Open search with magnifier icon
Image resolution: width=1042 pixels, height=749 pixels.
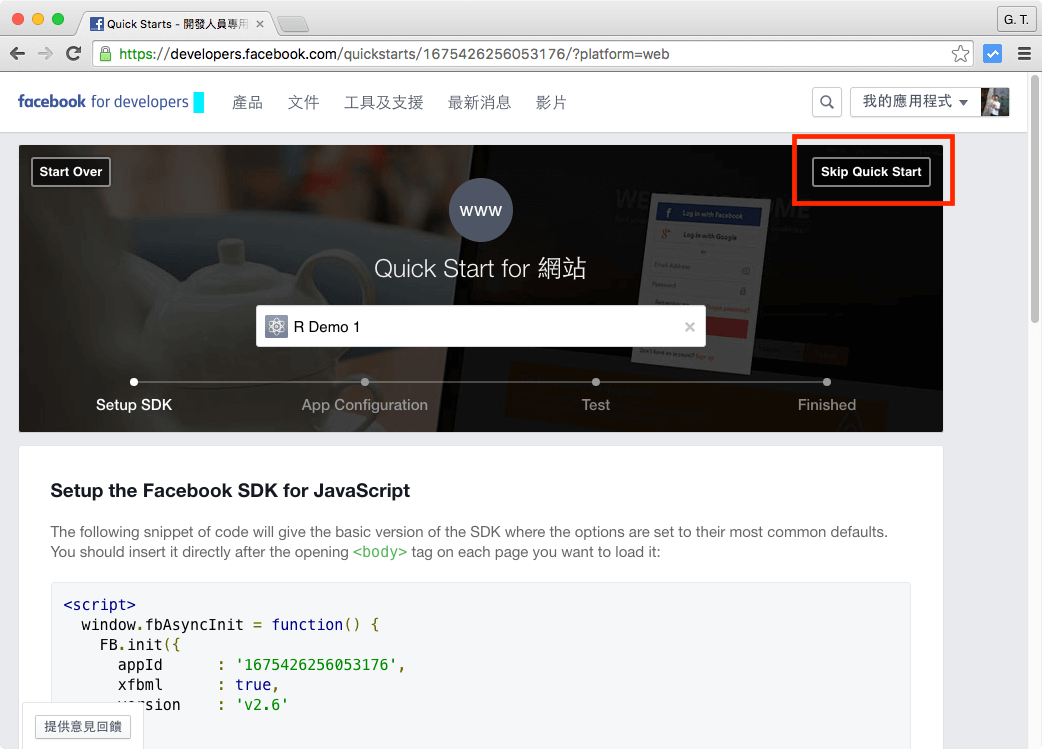(826, 102)
